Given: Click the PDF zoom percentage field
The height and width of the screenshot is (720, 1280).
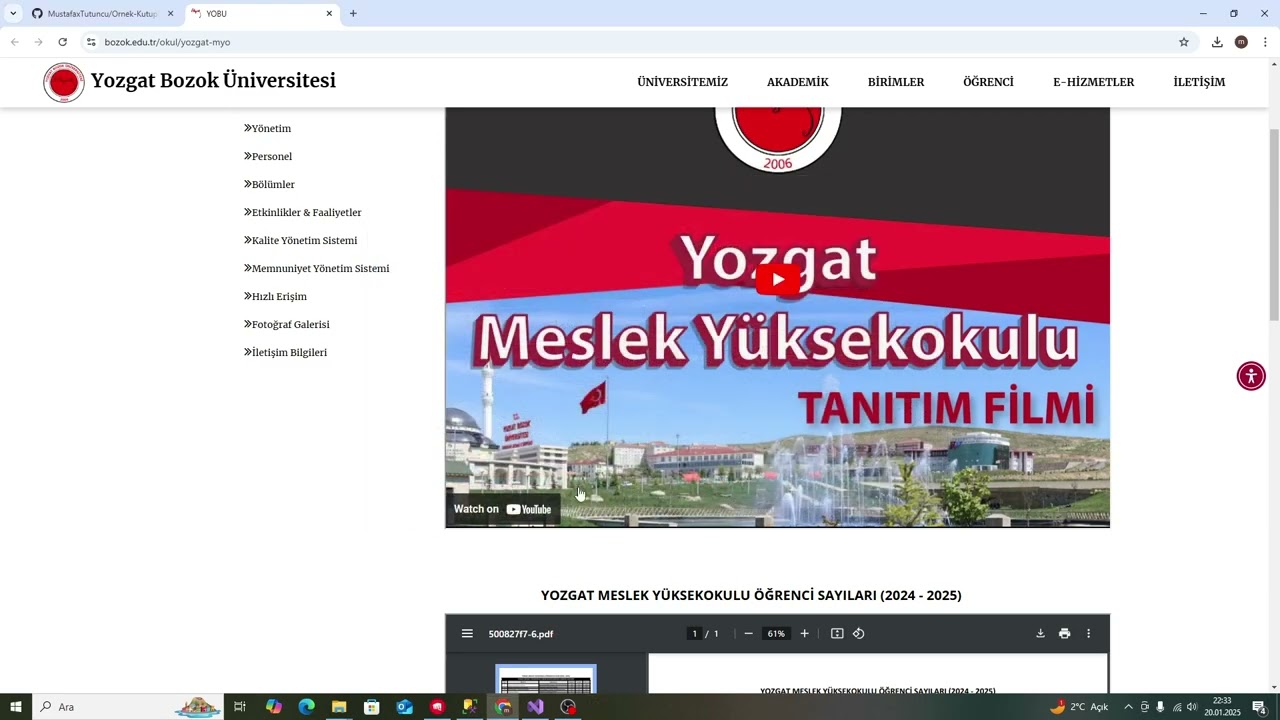Looking at the screenshot, I should [776, 633].
